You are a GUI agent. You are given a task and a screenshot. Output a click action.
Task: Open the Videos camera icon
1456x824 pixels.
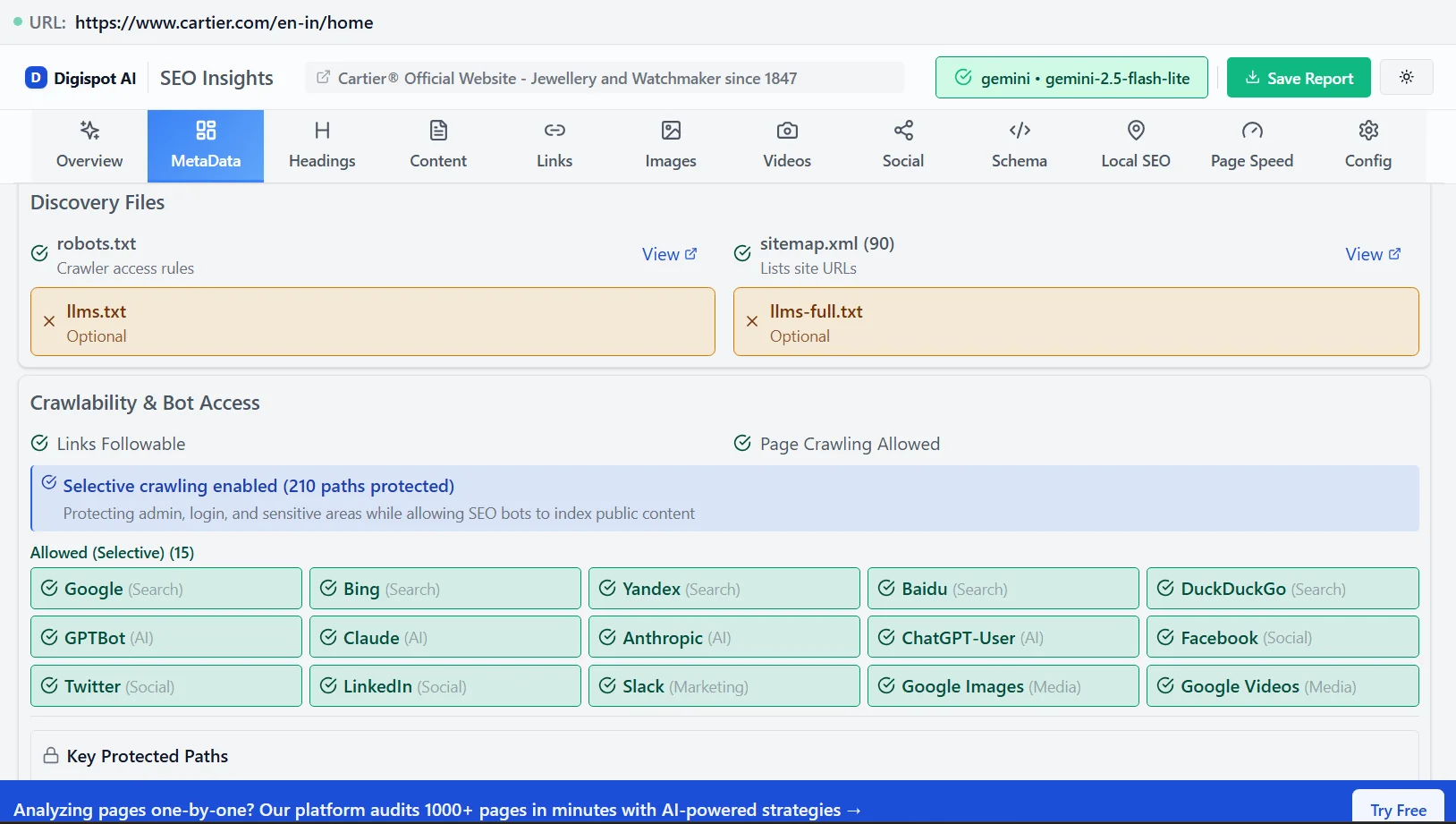[x=787, y=131]
